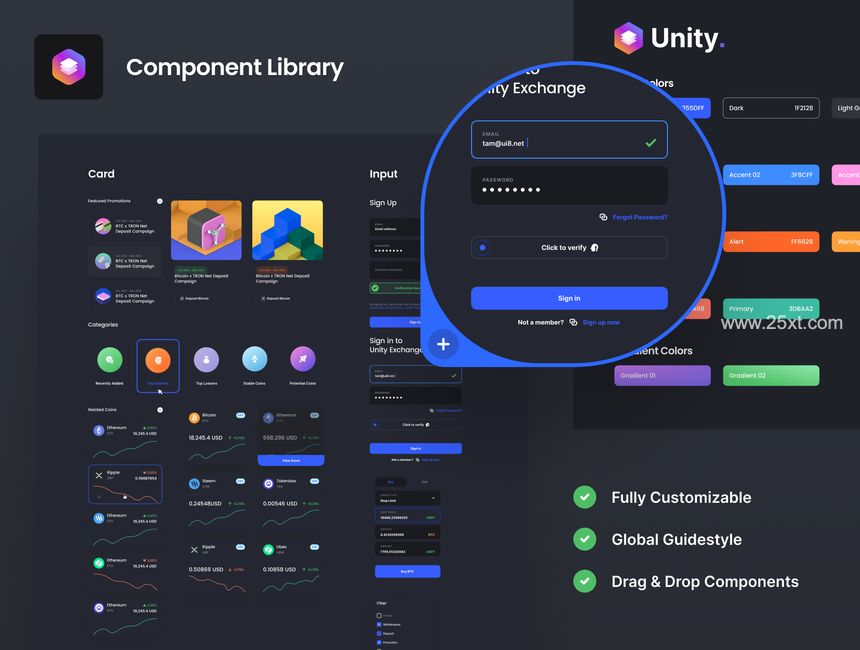Select radio dot in magnified Click to verify
The width and height of the screenshot is (860, 650).
tap(483, 247)
